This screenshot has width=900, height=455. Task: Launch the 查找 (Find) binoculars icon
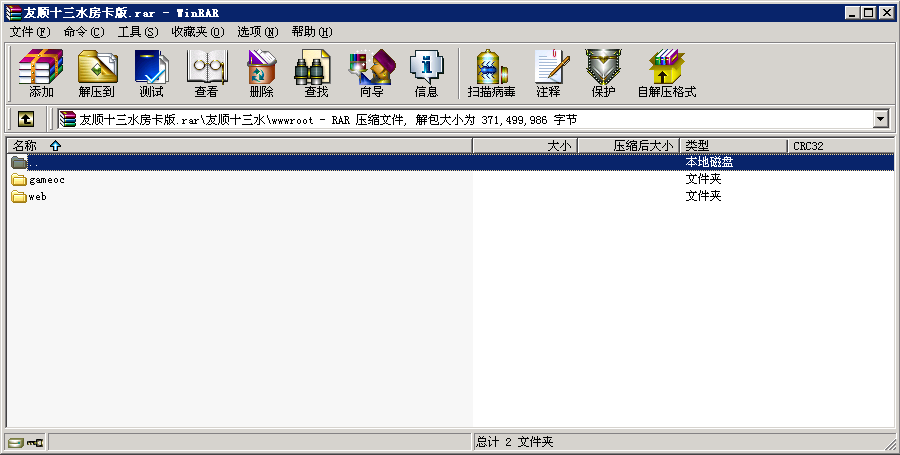click(316, 73)
